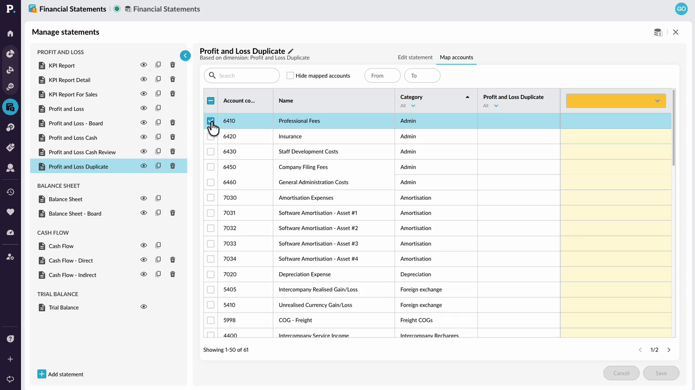The image size is (695, 390).
Task: Enable Hide mapped accounts checkbox
Action: pyautogui.click(x=290, y=75)
